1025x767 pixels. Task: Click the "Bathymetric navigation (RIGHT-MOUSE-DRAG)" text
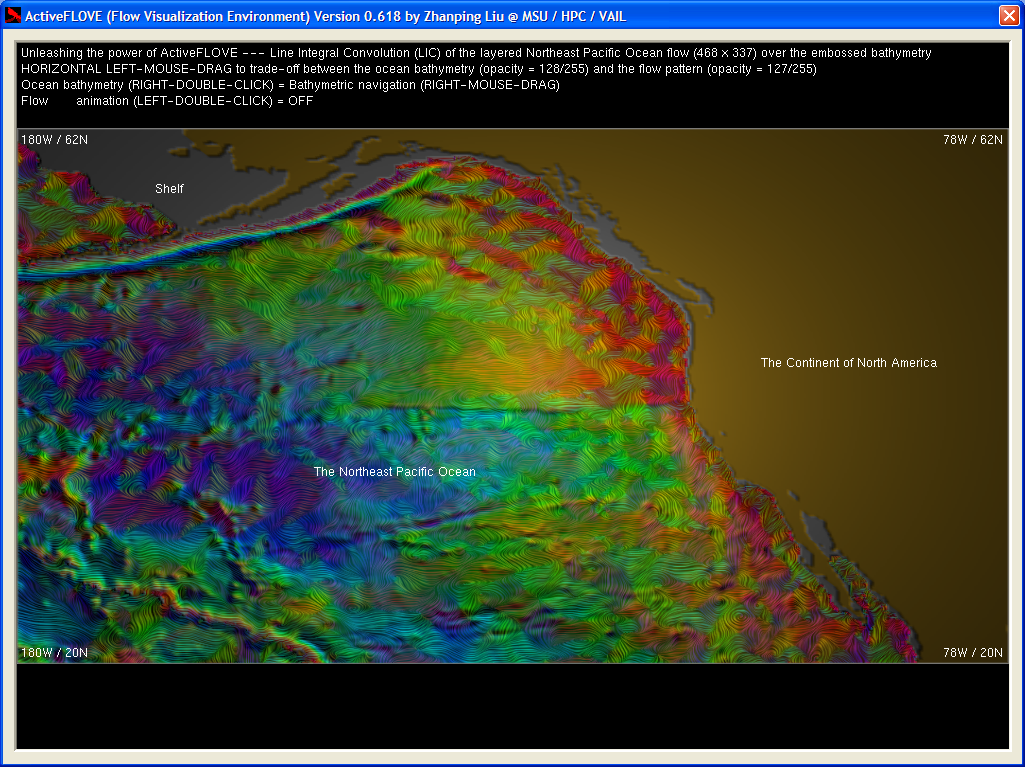[x=424, y=85]
